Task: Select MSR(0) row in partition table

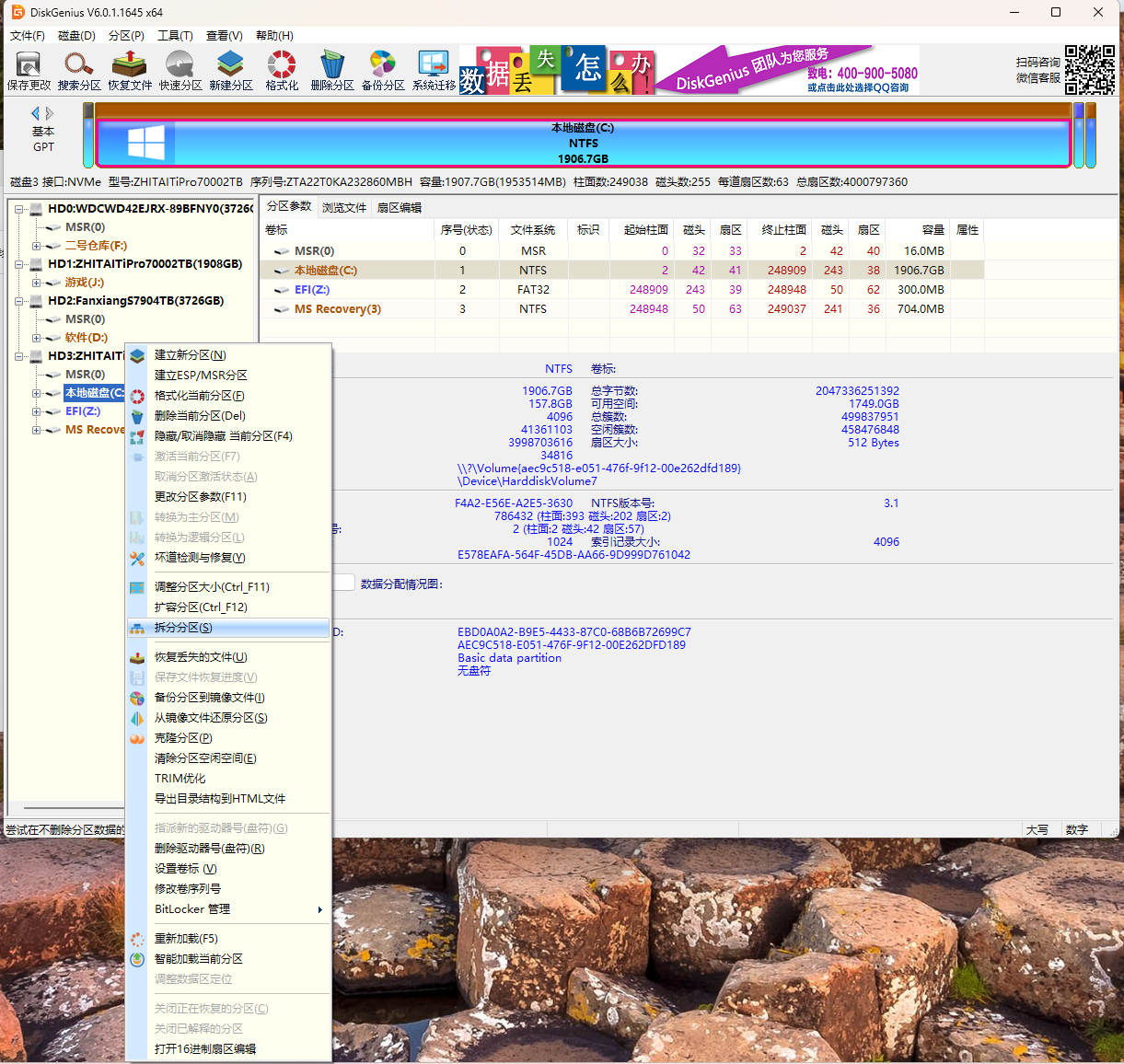Action: [621, 251]
